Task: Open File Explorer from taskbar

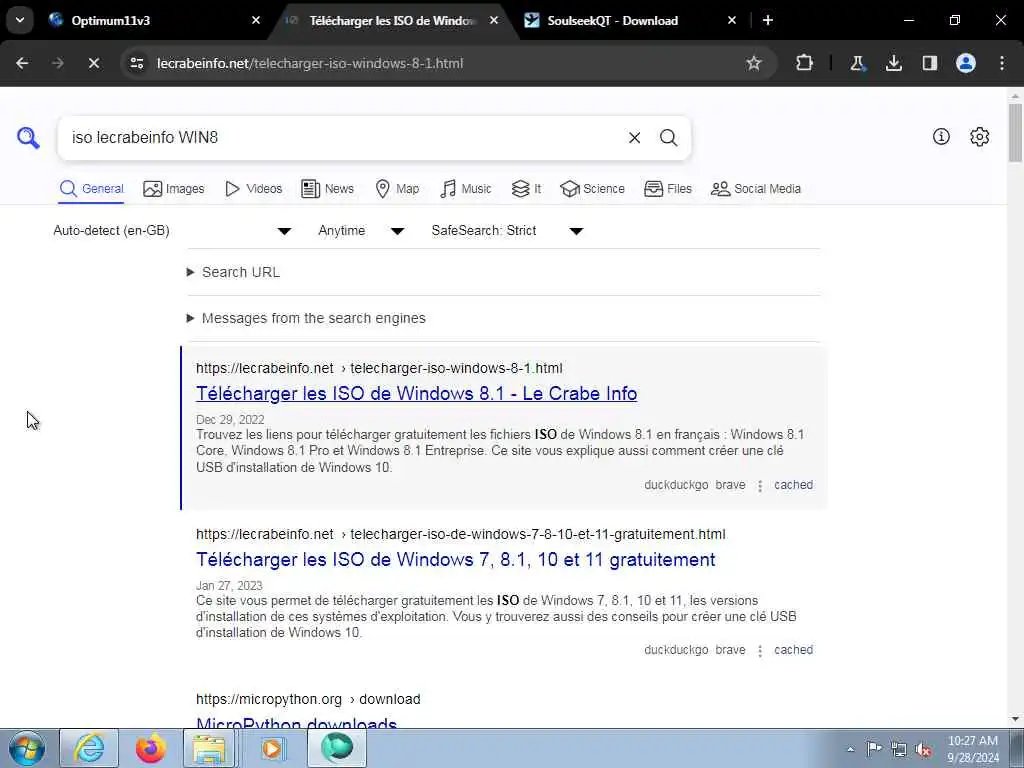Action: (x=208, y=748)
